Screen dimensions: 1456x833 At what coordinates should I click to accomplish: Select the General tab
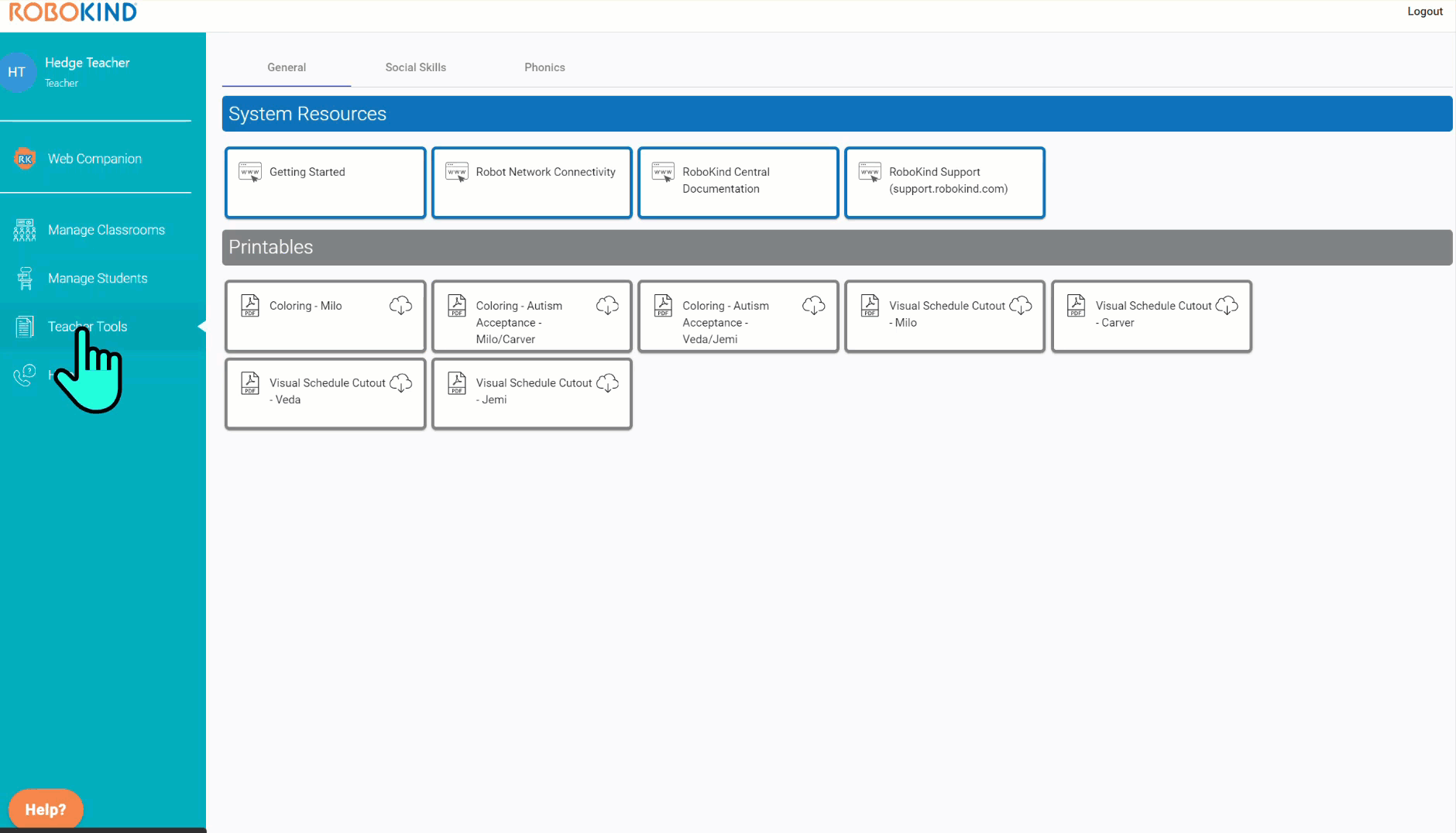[287, 67]
